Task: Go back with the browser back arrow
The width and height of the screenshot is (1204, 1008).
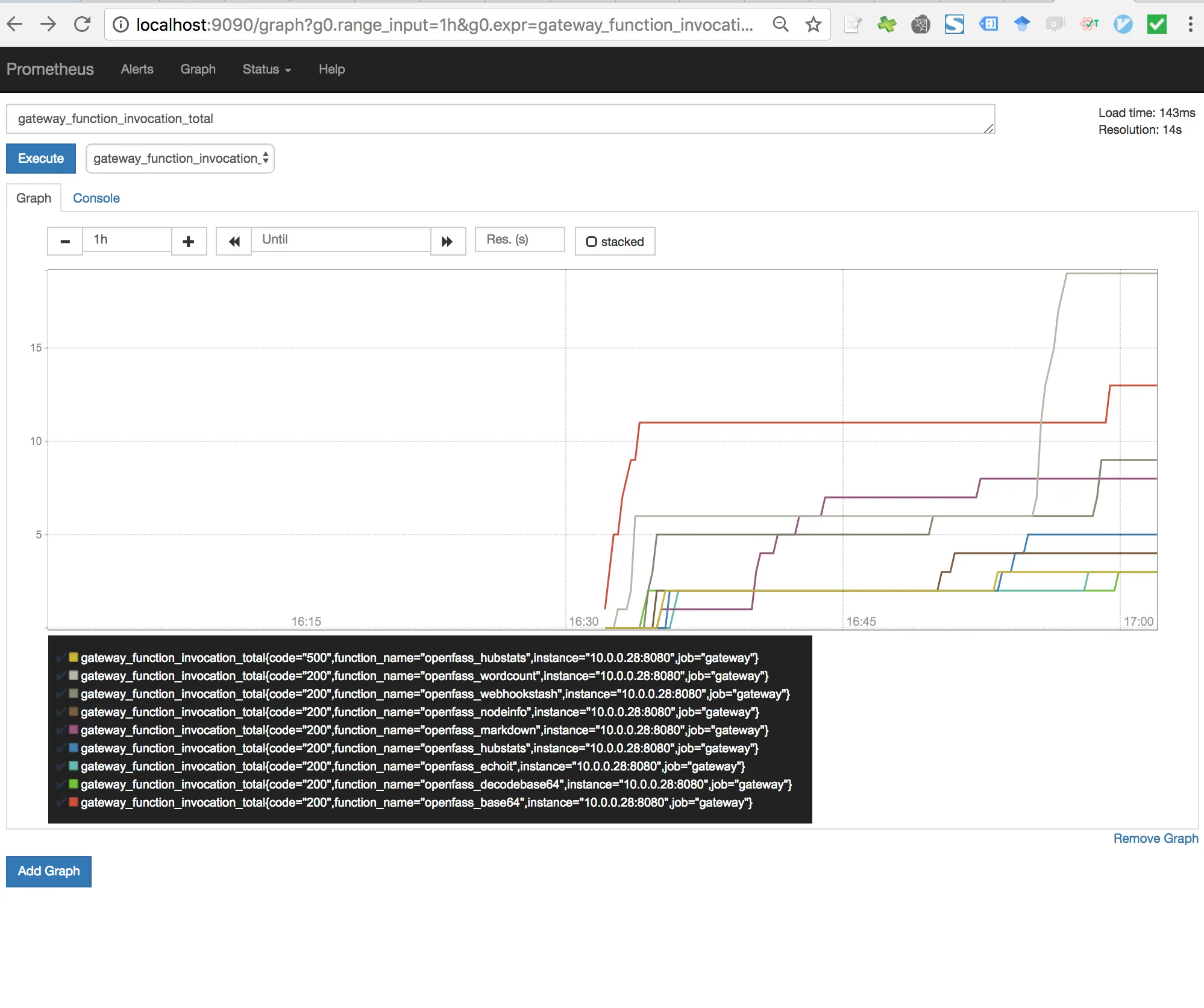Action: pos(14,24)
